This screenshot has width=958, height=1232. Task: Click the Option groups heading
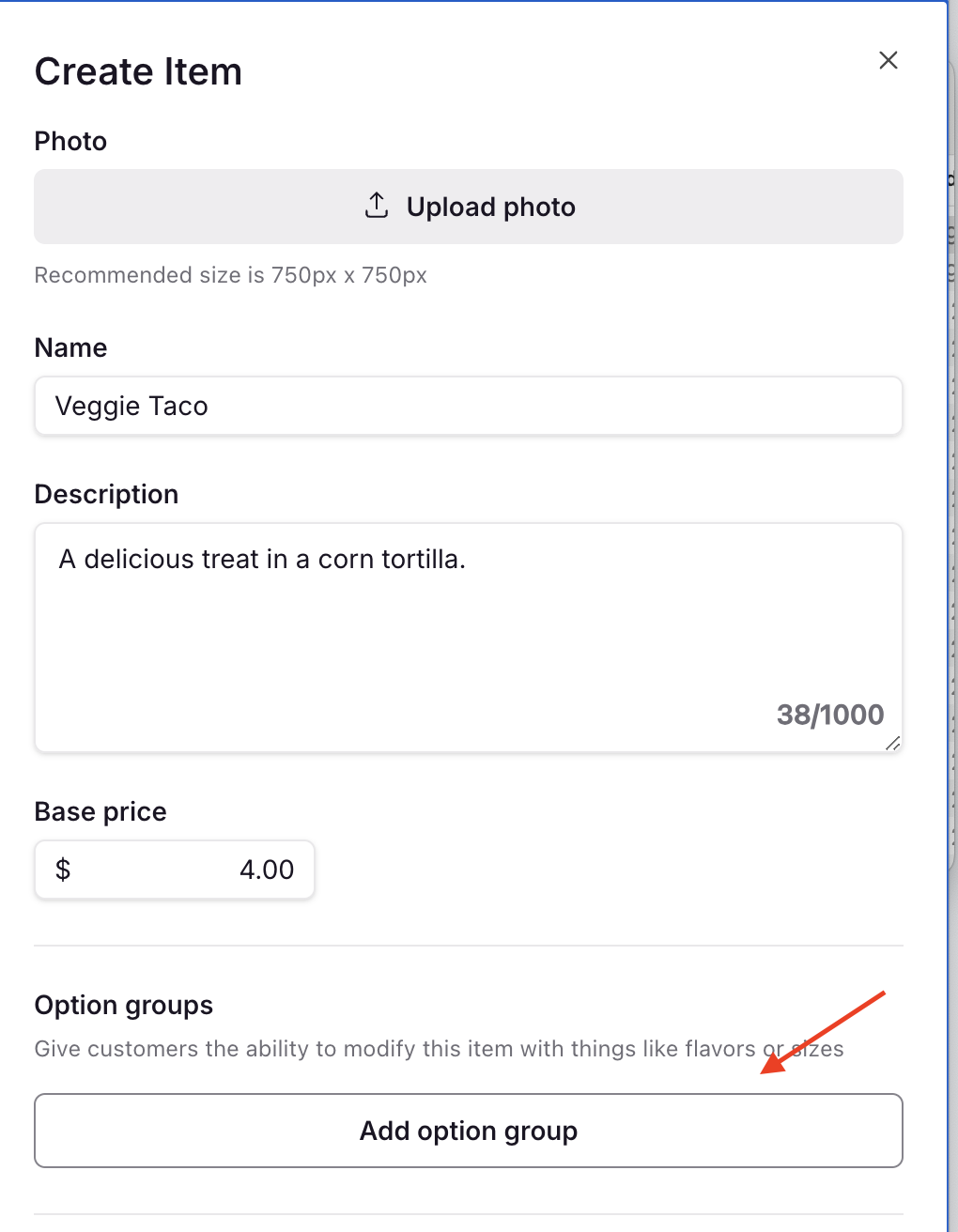click(123, 1005)
